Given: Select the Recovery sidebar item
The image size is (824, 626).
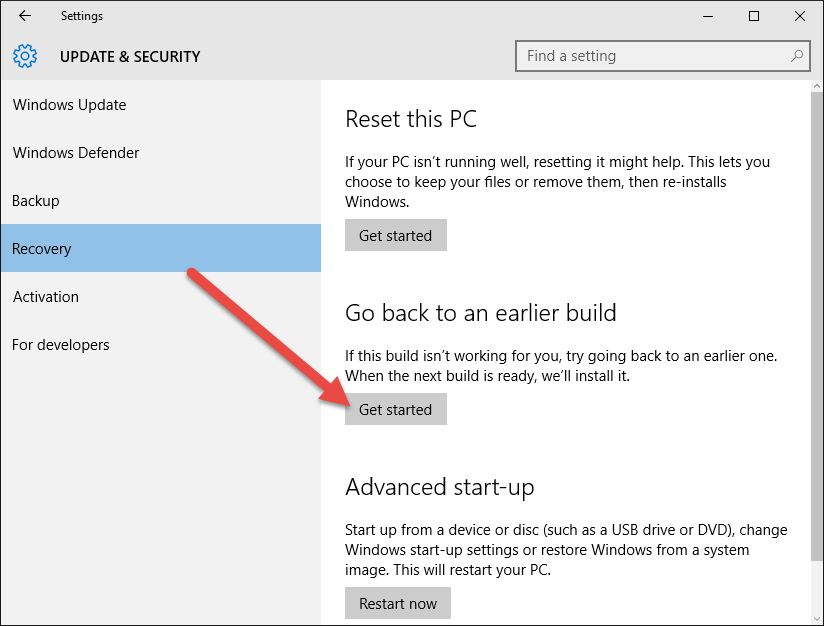Looking at the screenshot, I should pyautogui.click(x=161, y=248).
